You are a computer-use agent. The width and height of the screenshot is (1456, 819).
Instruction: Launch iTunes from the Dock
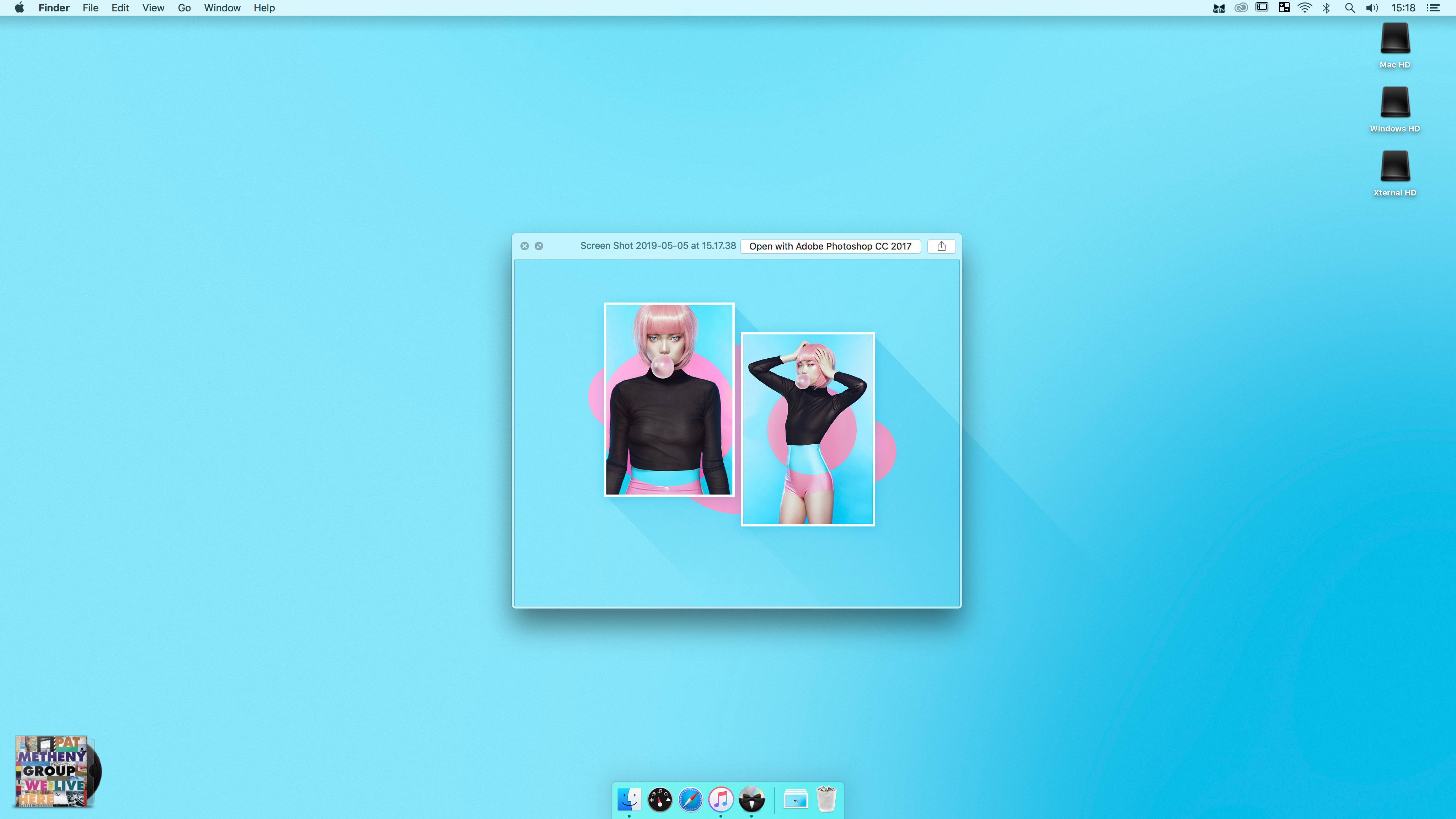pos(721,800)
